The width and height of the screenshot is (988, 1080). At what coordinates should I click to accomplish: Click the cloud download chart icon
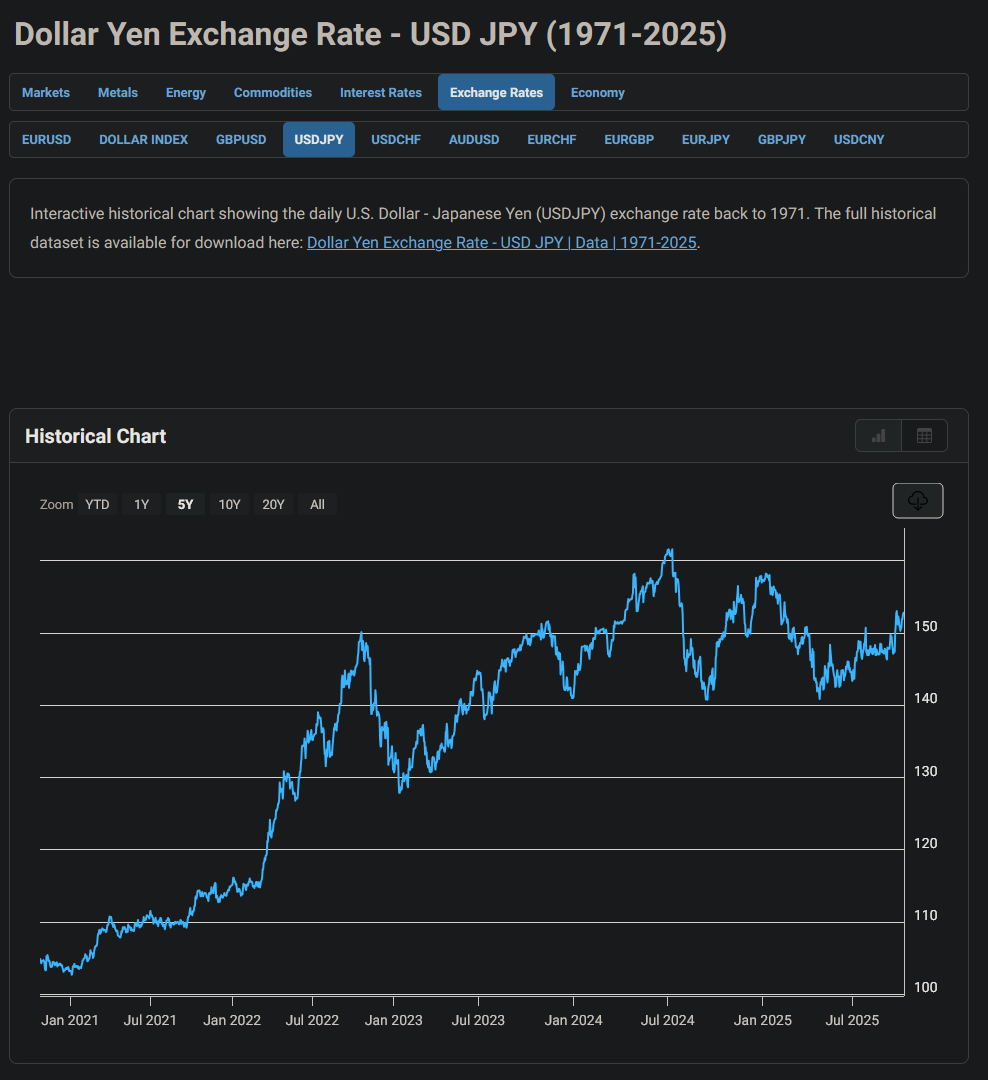[918, 501]
